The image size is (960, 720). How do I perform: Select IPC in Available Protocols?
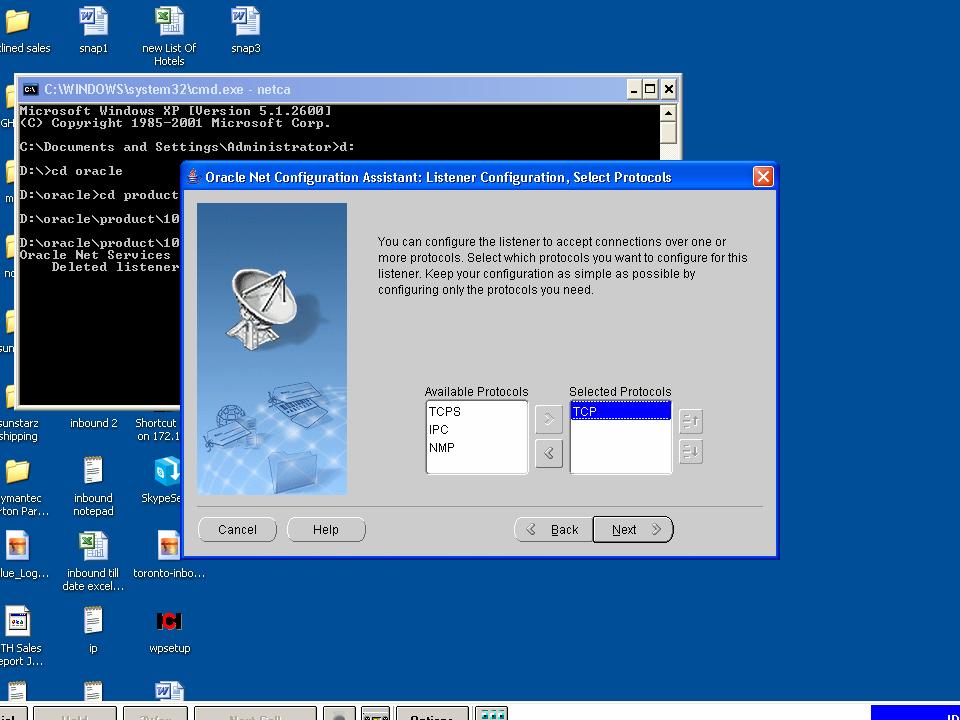(476, 430)
